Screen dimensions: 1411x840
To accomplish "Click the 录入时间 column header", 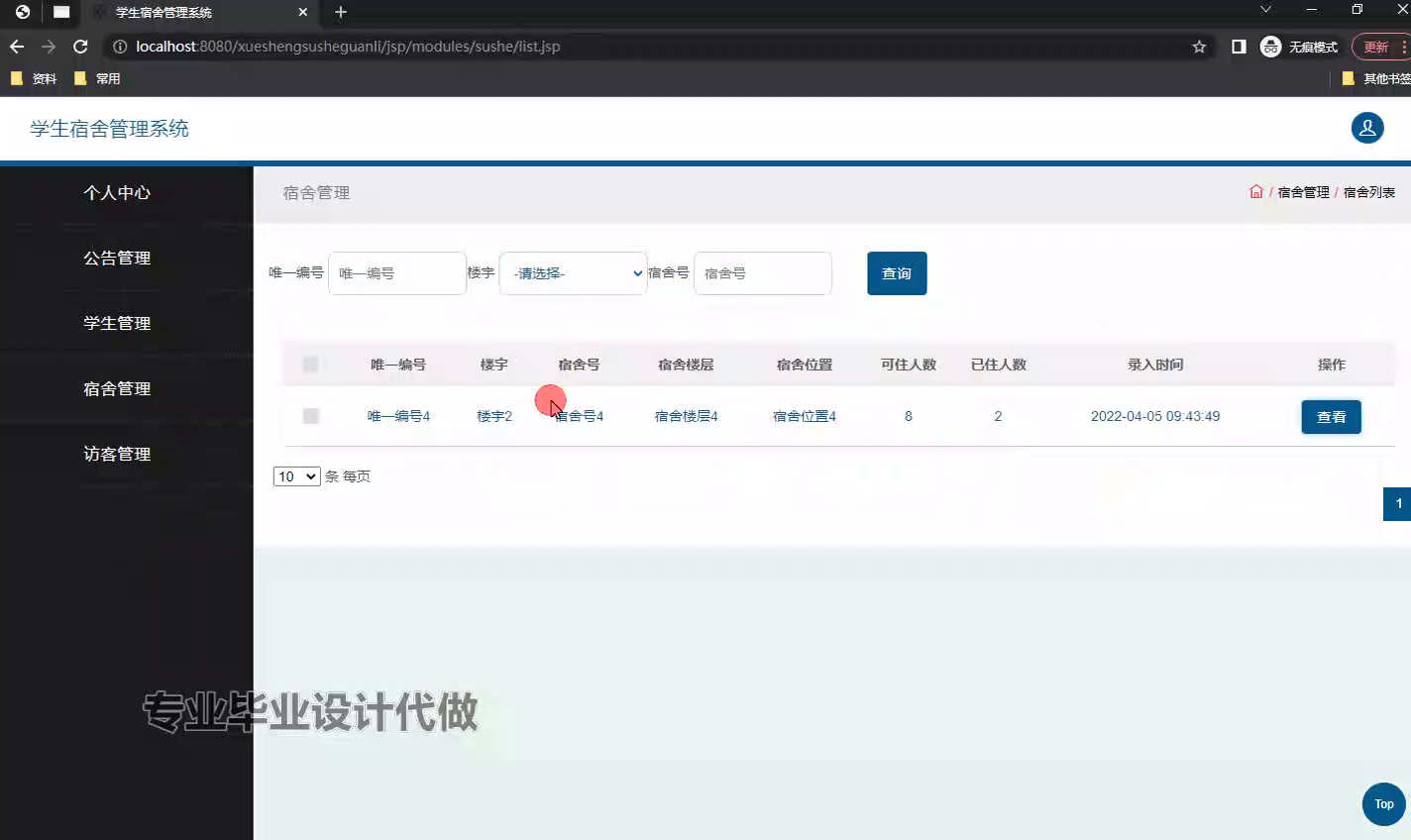I will [1155, 365].
